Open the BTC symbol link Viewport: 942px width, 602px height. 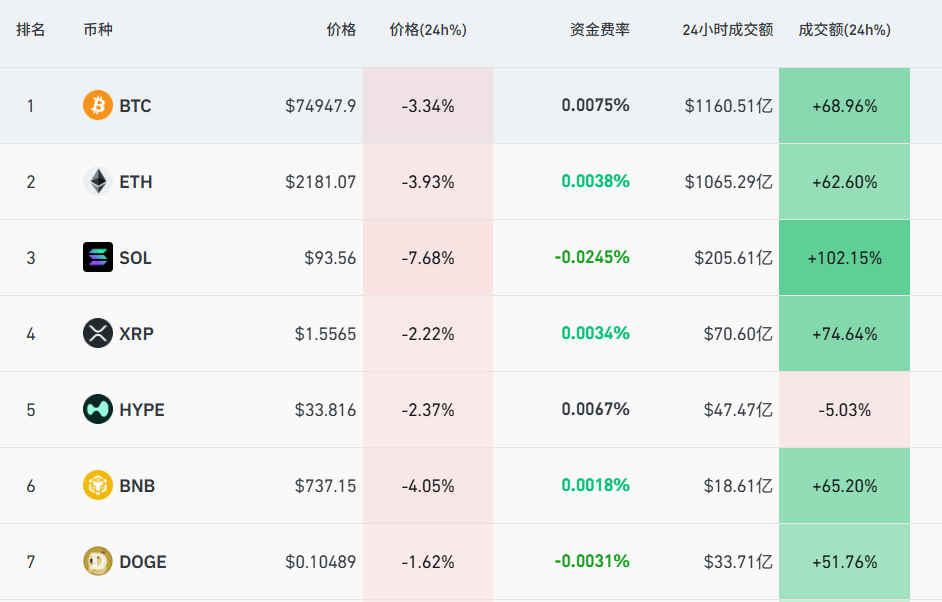click(x=135, y=106)
